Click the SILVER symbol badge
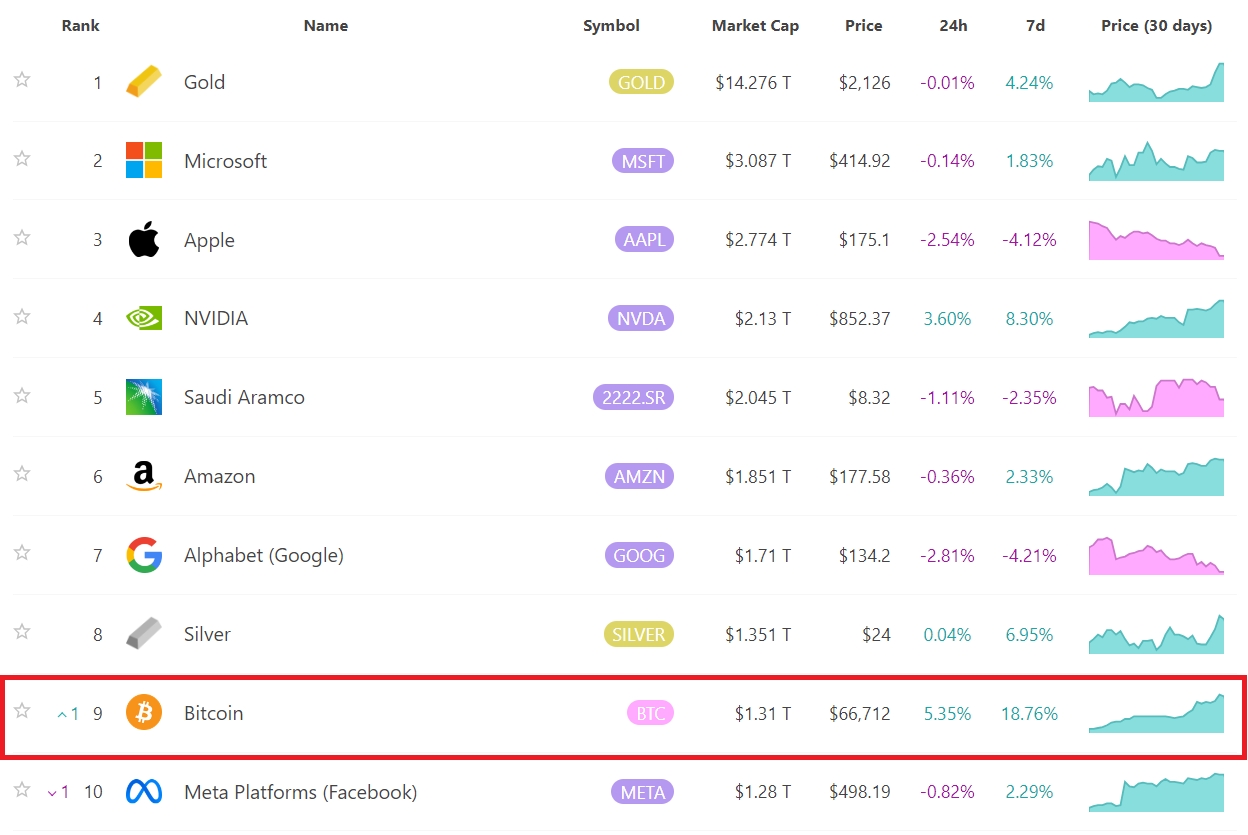Image resolution: width=1248 pixels, height=835 pixels. point(638,634)
